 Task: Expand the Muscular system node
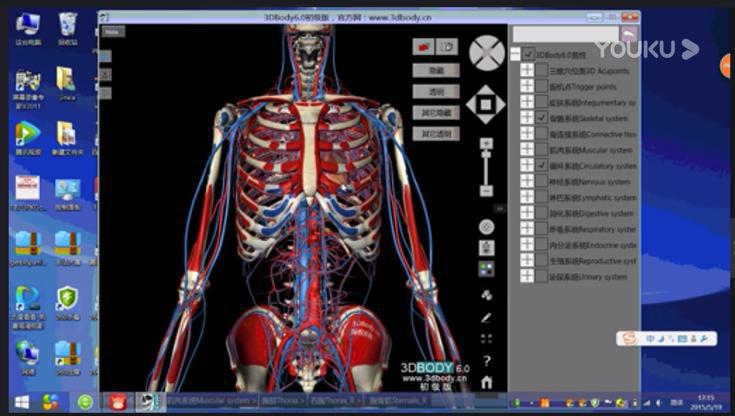point(527,150)
